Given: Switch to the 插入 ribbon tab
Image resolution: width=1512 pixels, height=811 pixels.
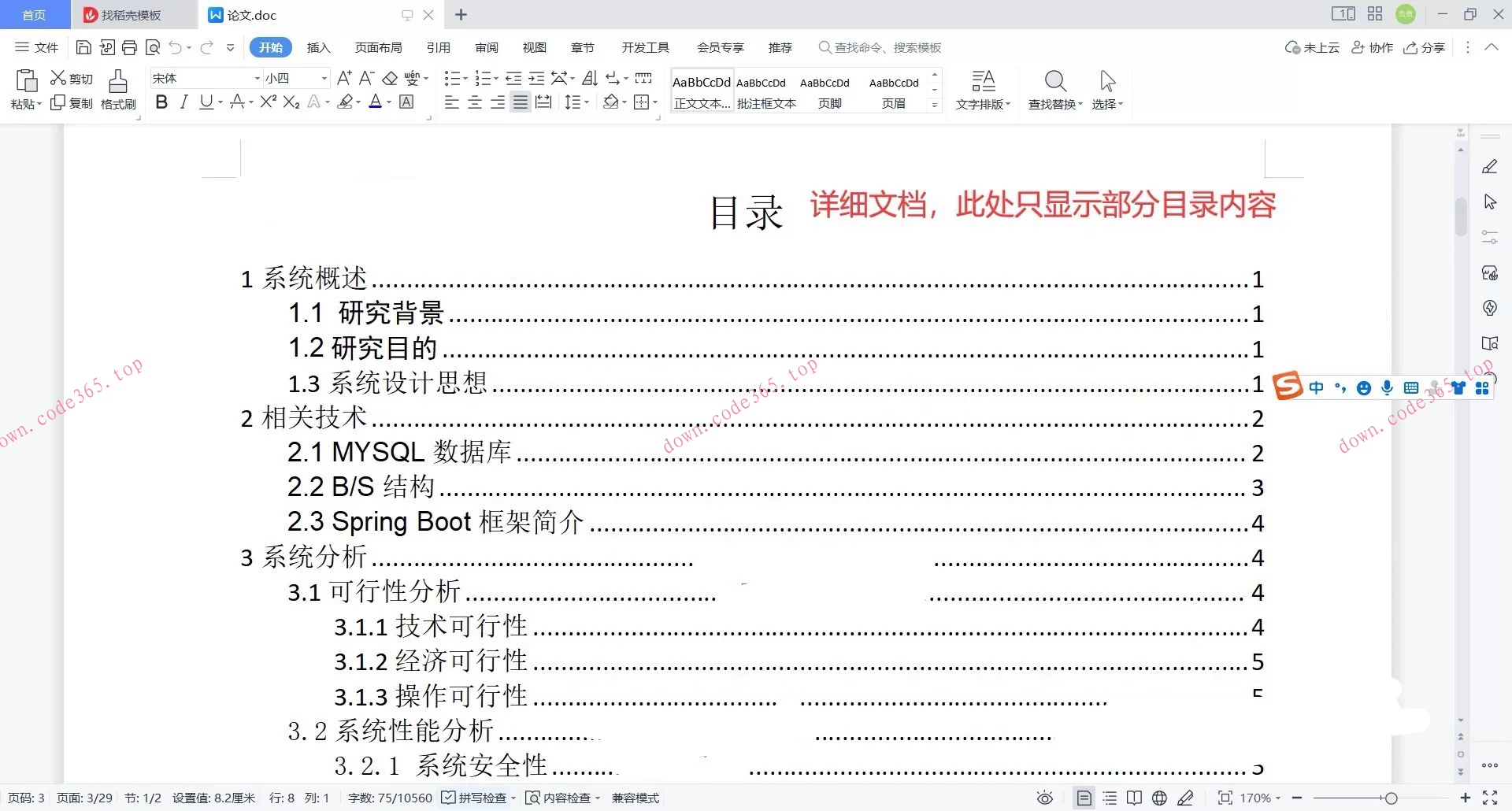Looking at the screenshot, I should click(x=318, y=47).
